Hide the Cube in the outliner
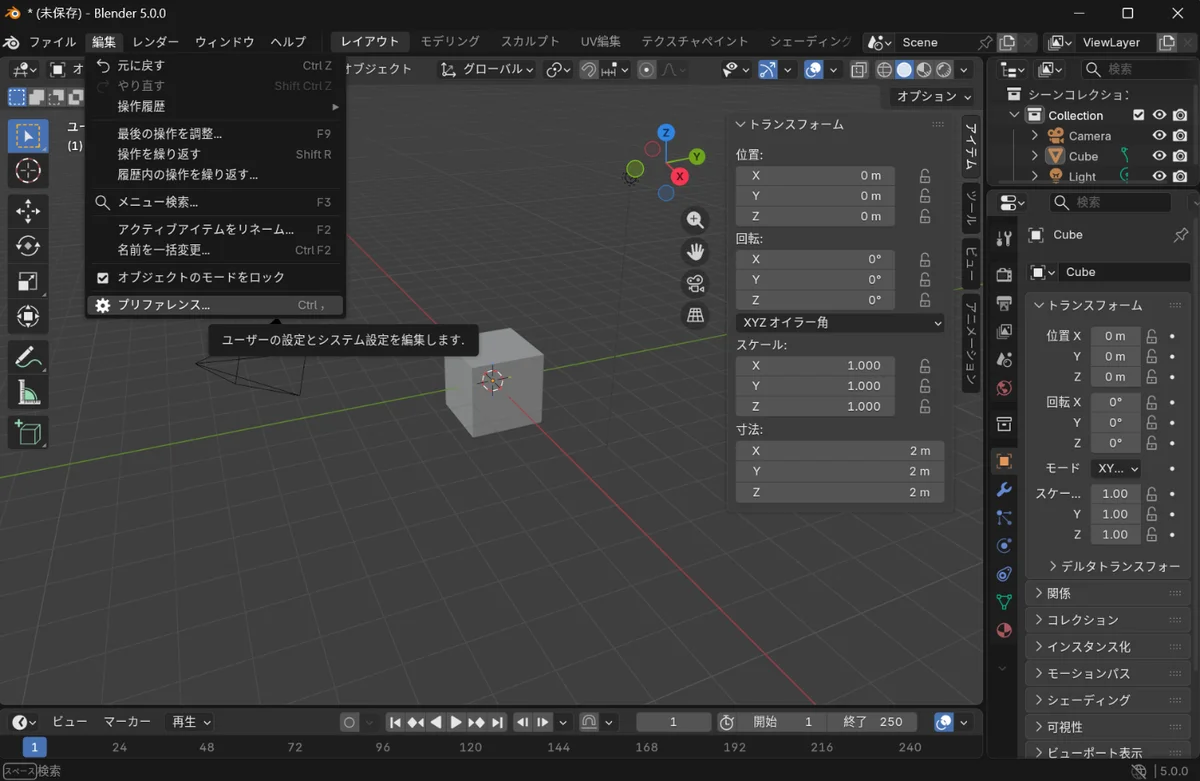 1159,156
